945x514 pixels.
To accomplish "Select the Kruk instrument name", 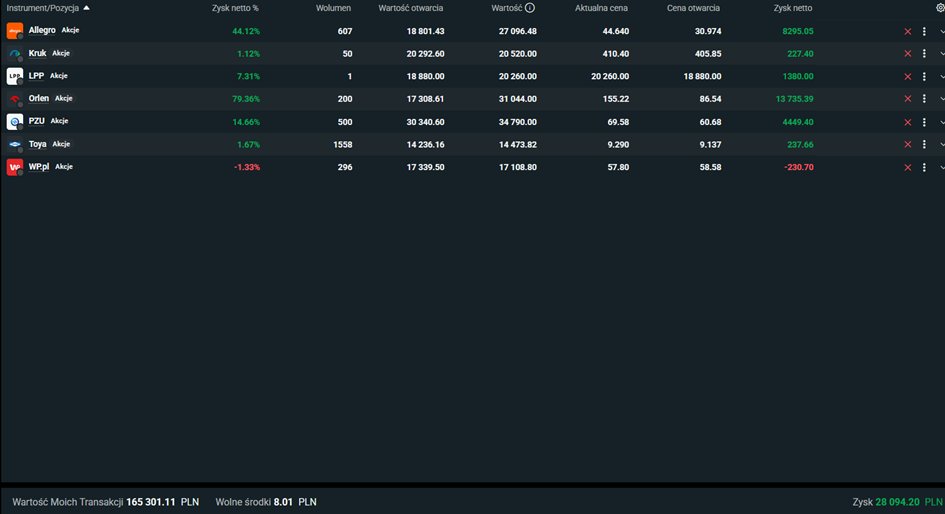I will click(37, 53).
